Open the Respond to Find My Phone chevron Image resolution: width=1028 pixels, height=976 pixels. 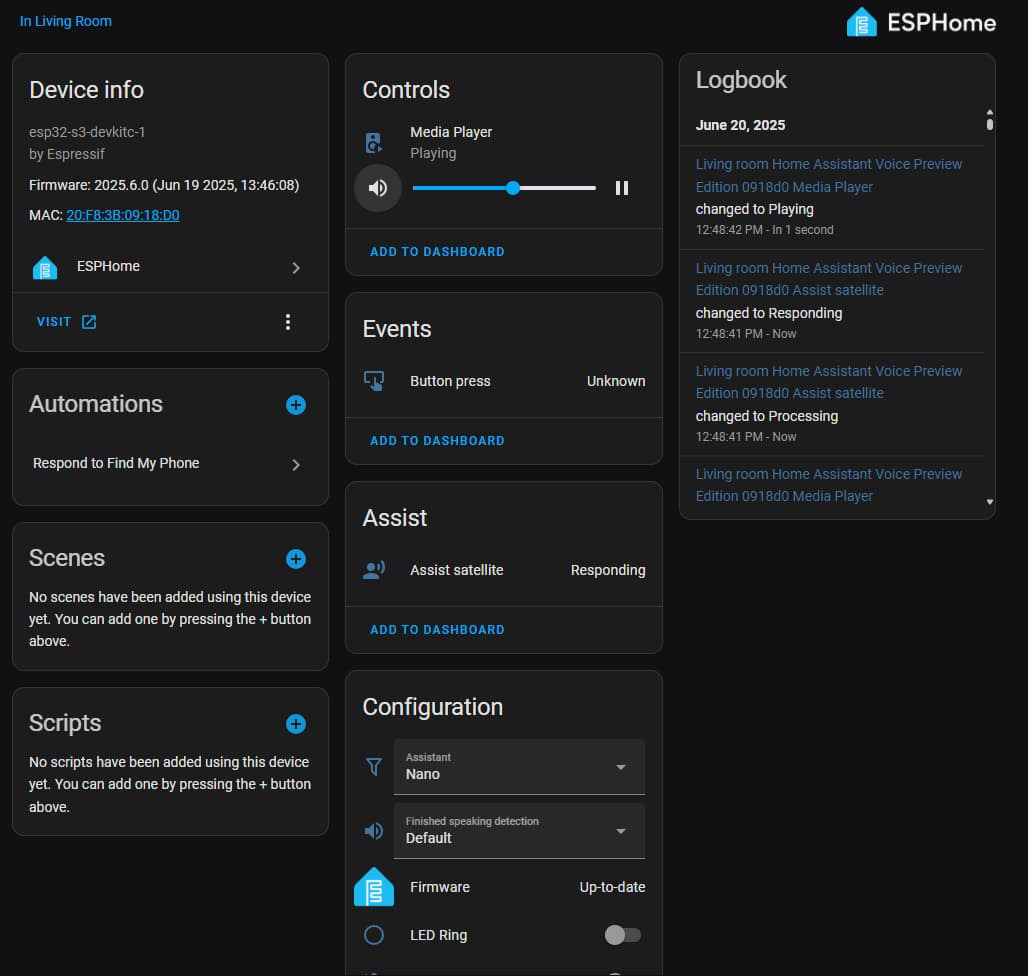pos(296,465)
